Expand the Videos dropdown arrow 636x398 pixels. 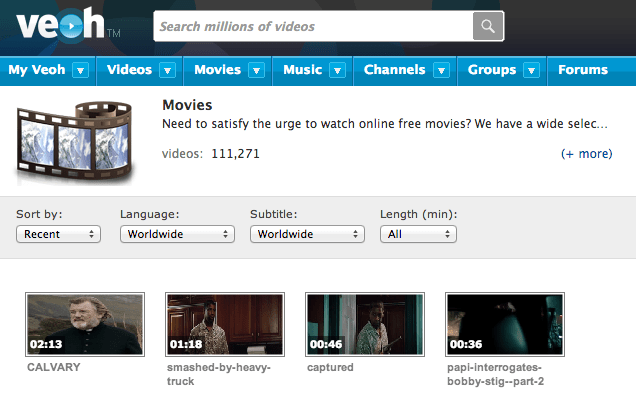[x=168, y=71]
